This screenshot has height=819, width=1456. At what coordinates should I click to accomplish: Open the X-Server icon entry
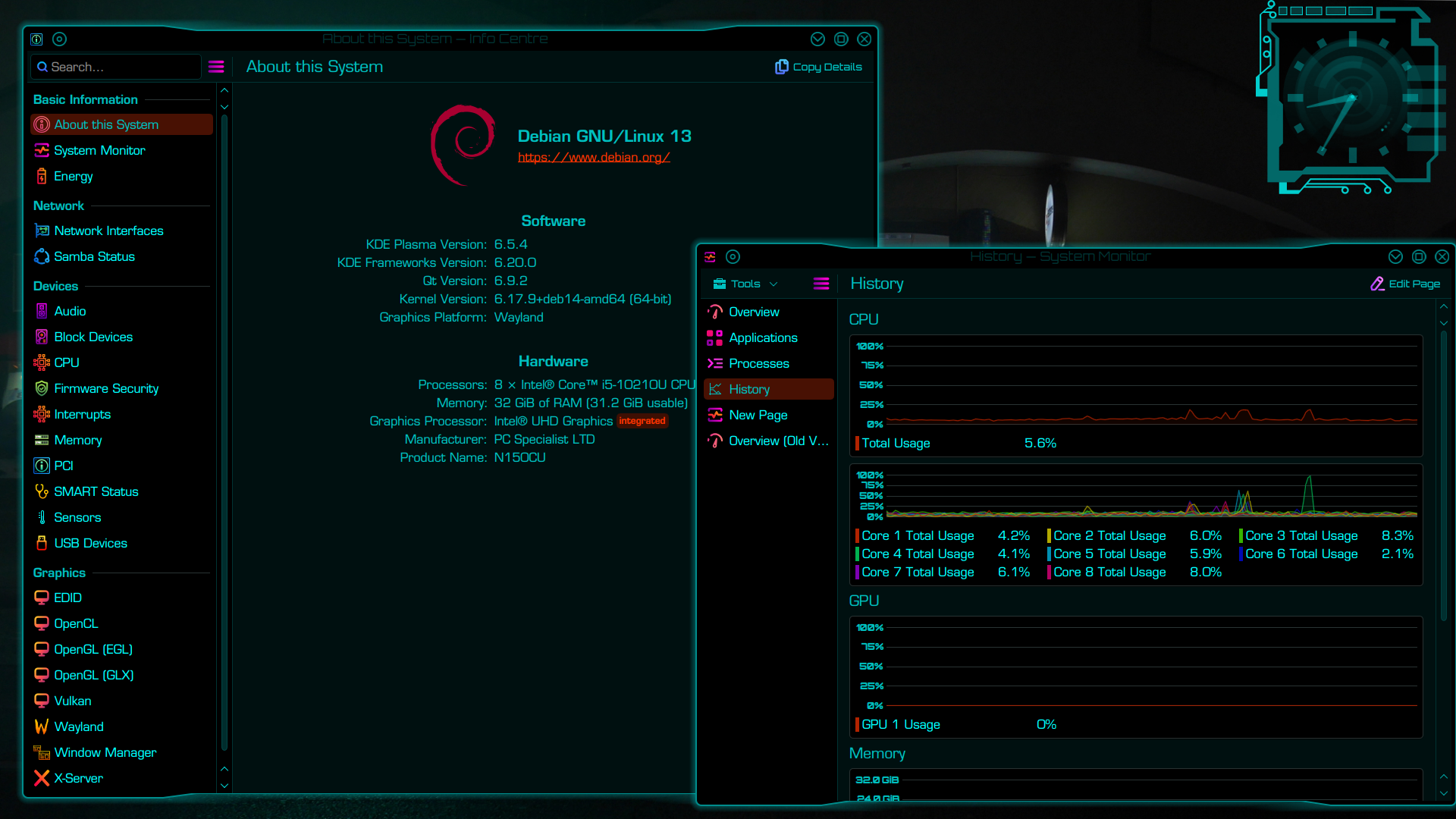click(x=42, y=778)
